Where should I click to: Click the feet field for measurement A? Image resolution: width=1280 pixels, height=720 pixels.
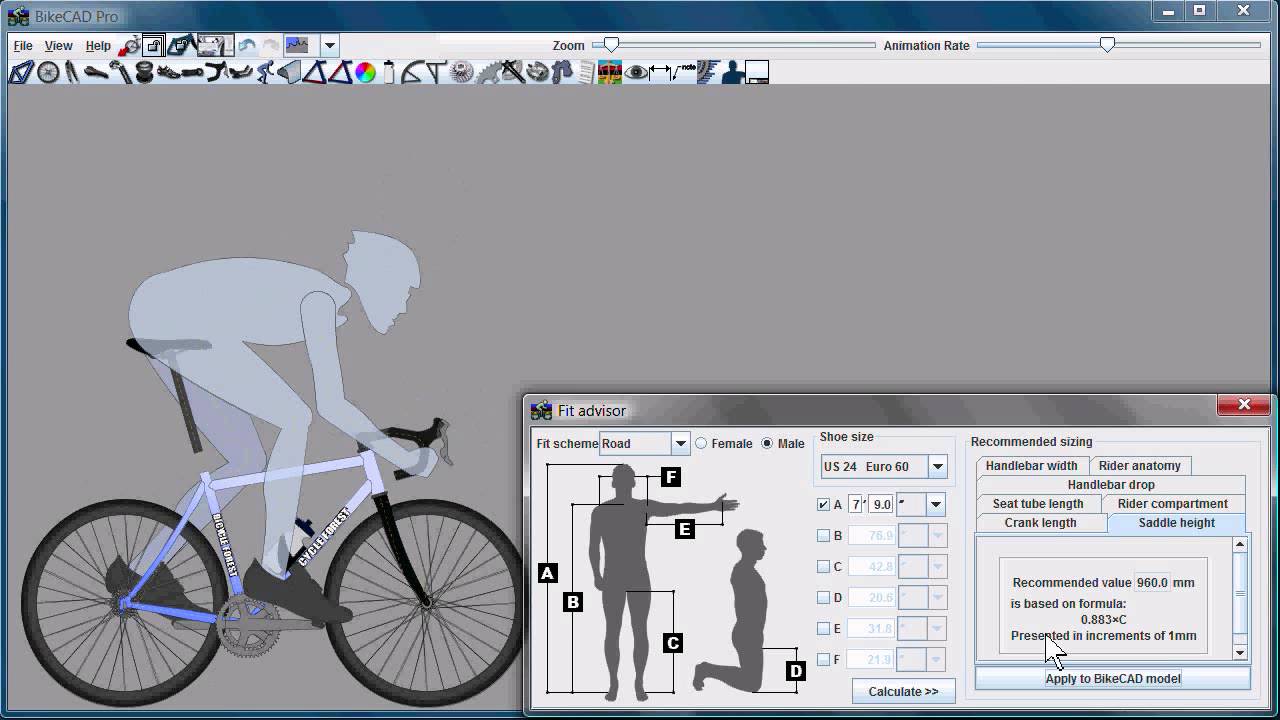pos(855,504)
